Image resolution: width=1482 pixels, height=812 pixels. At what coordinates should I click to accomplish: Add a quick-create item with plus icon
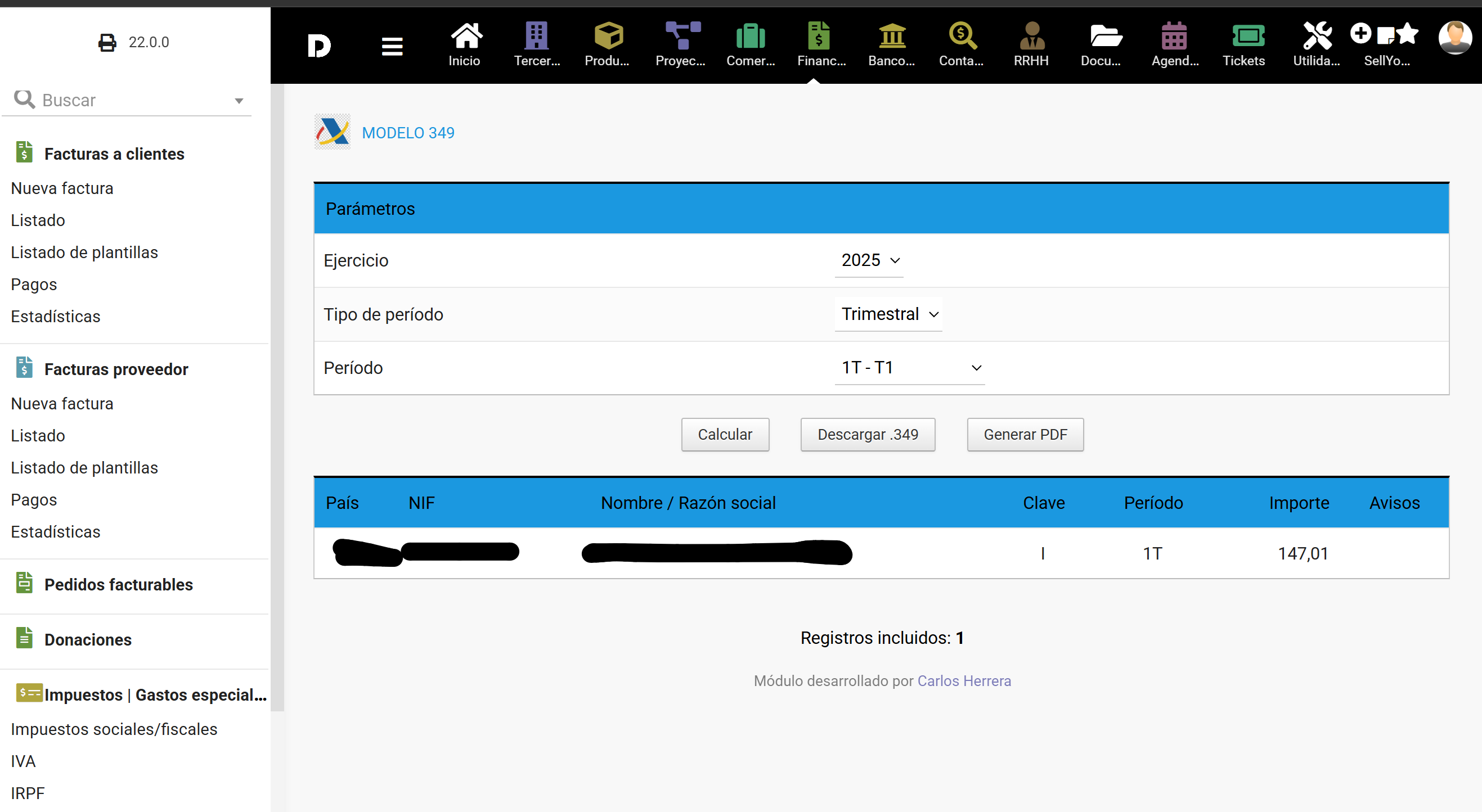tap(1360, 34)
